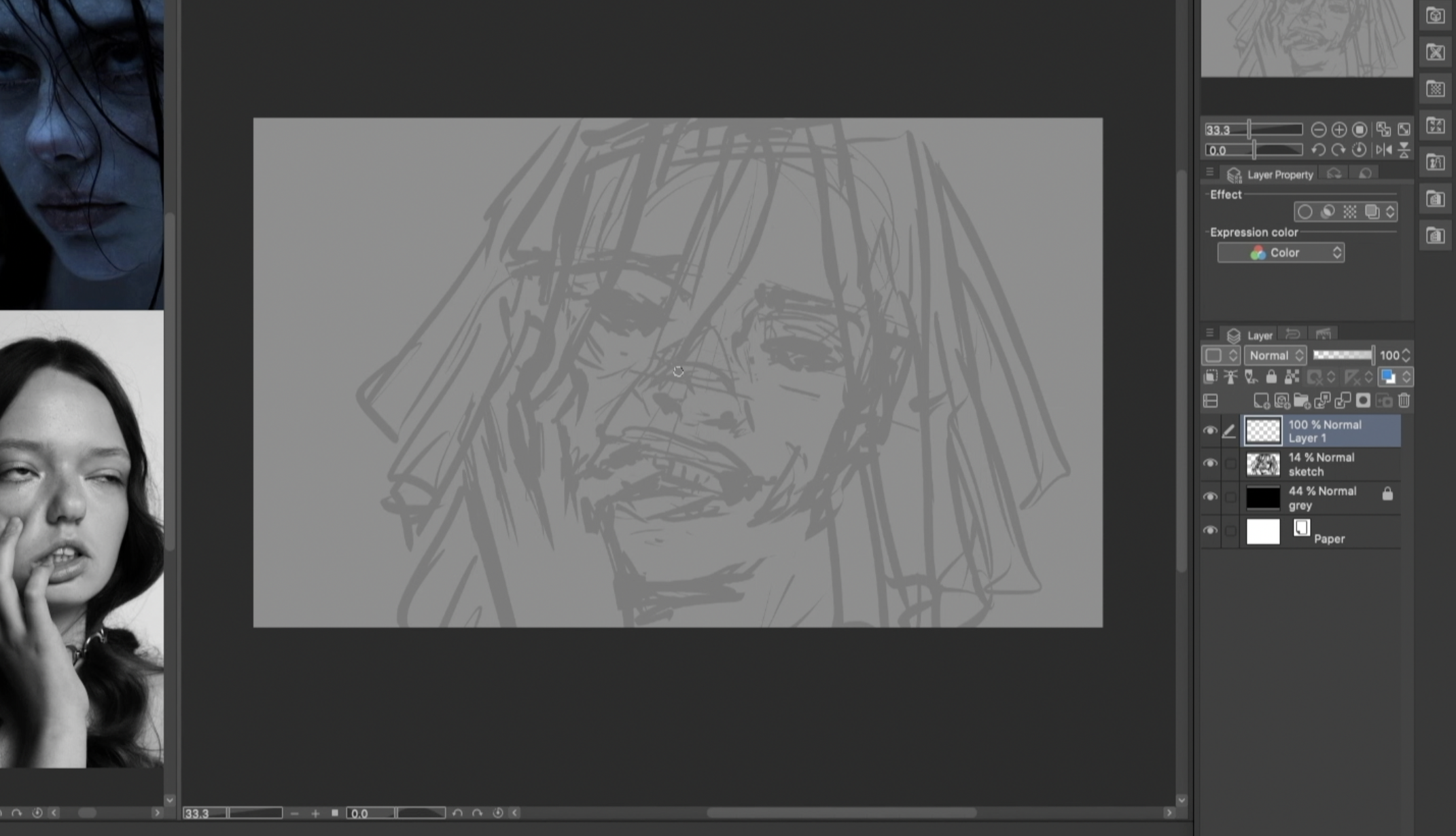
Task: Hide the sketch layer
Action: tap(1210, 464)
